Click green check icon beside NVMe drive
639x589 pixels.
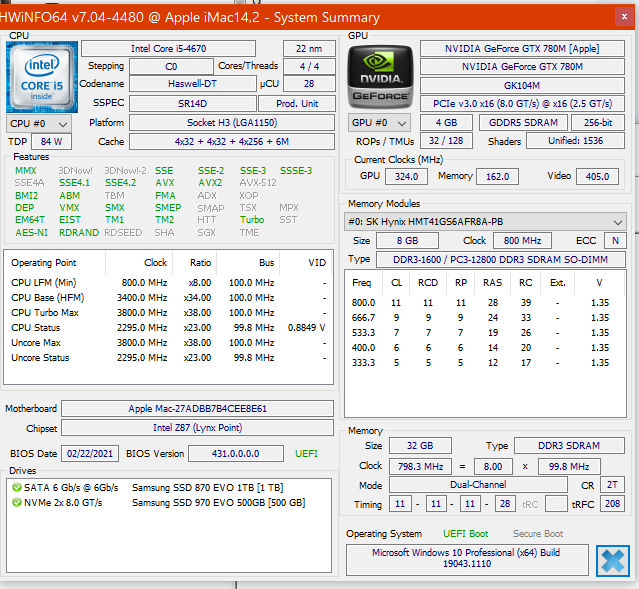17,502
